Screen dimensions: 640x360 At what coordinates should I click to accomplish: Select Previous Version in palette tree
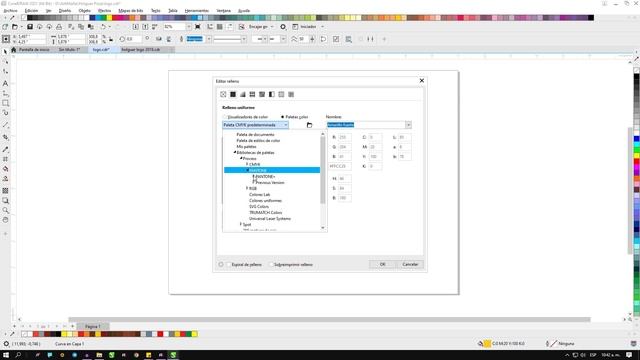(270, 182)
